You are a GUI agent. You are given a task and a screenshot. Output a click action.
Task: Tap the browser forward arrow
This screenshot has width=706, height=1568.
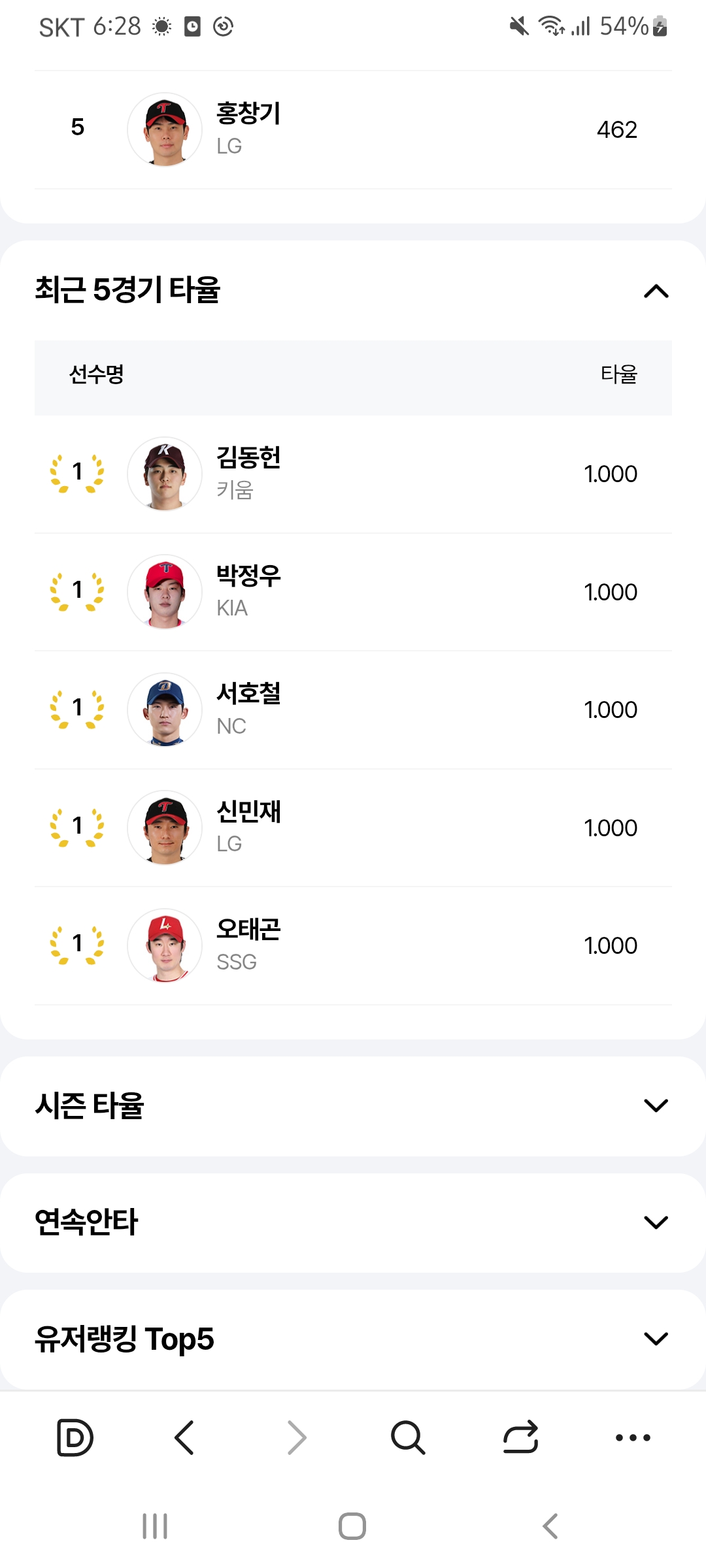pyautogui.click(x=297, y=1438)
